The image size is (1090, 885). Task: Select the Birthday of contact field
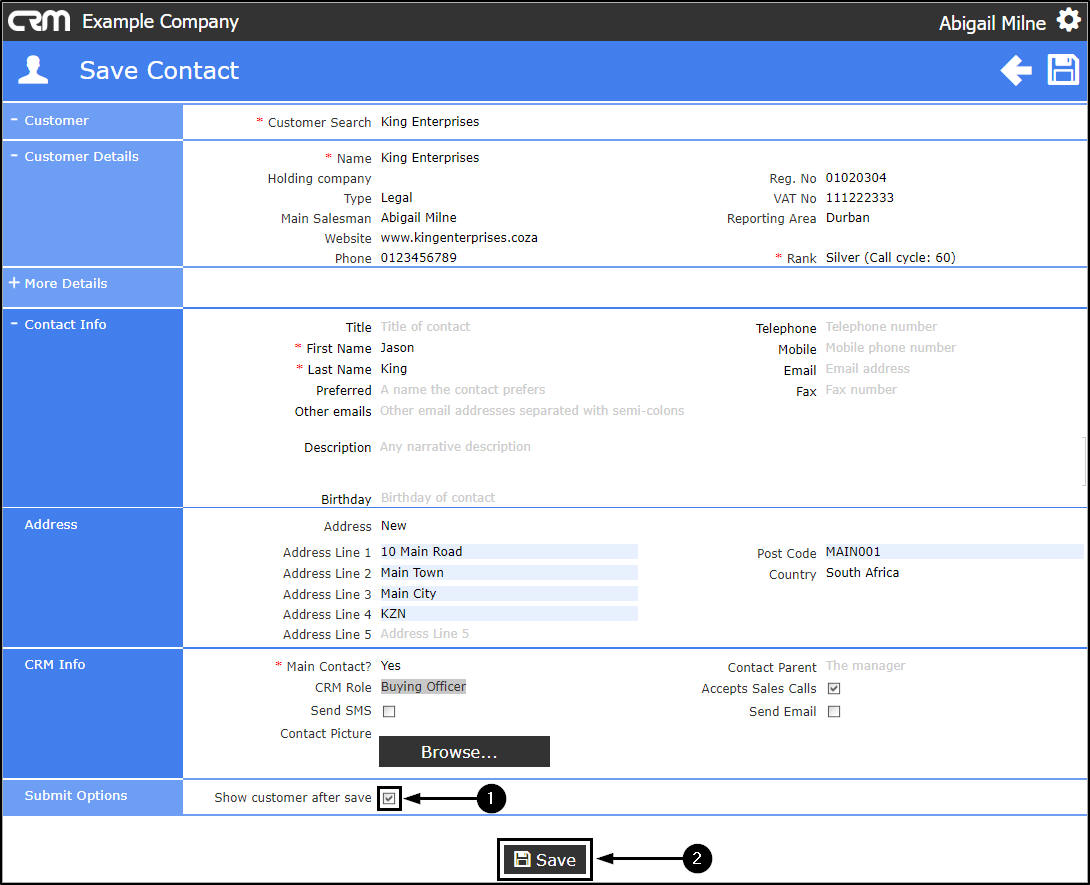(x=438, y=498)
